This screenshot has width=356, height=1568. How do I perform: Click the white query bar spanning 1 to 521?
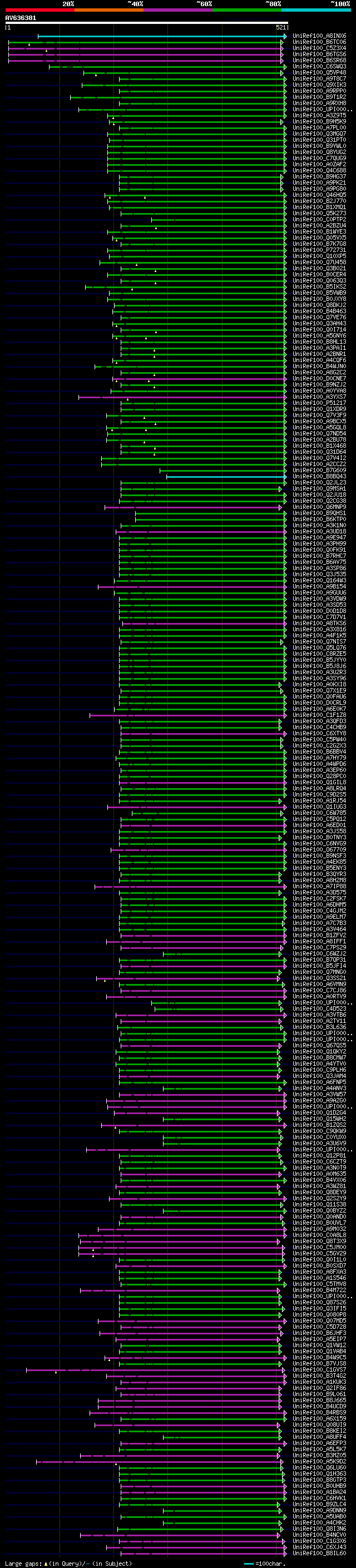147,23
